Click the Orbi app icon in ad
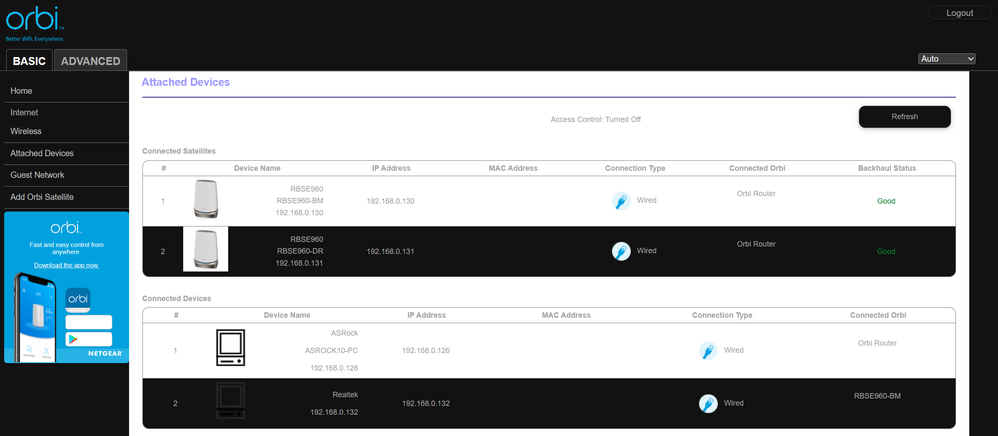 click(x=78, y=300)
